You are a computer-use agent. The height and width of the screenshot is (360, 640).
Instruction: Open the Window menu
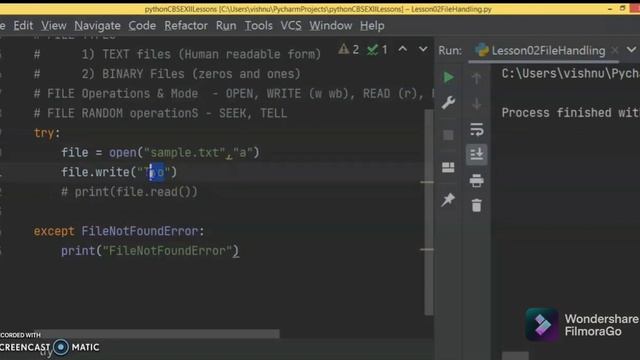pos(330,26)
